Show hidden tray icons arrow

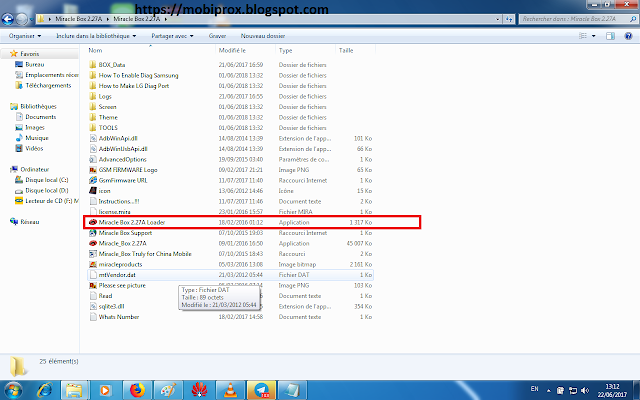click(x=549, y=391)
